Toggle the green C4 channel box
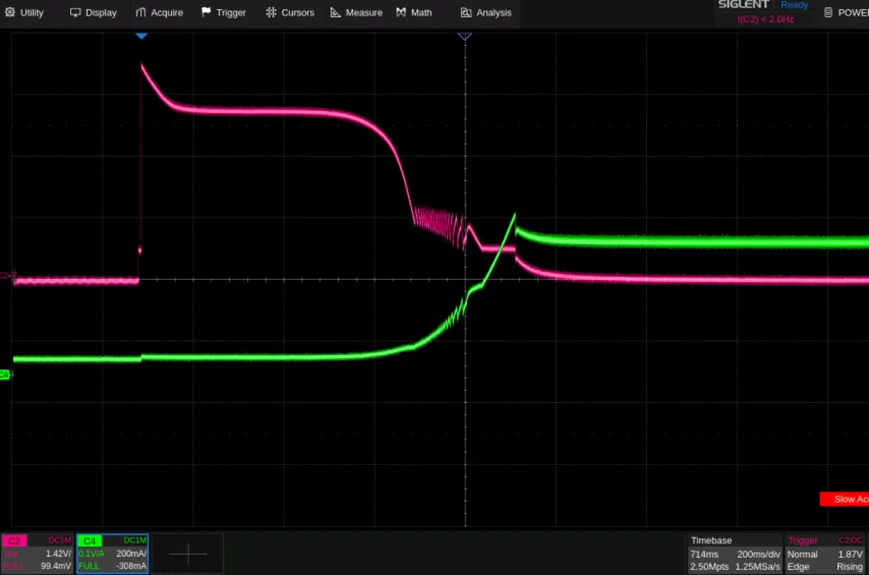Screen dimensions: 869x575 tap(112, 553)
